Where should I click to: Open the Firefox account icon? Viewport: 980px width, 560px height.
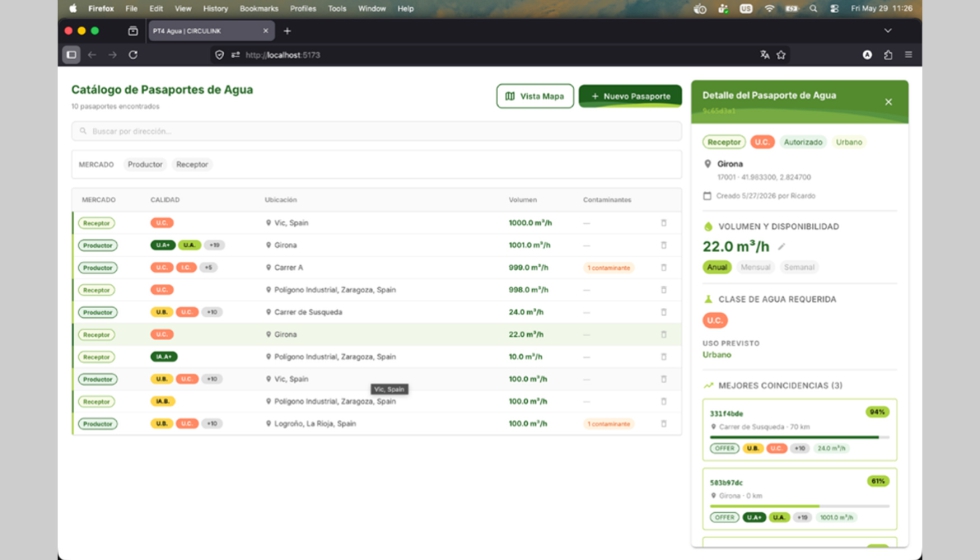point(868,55)
